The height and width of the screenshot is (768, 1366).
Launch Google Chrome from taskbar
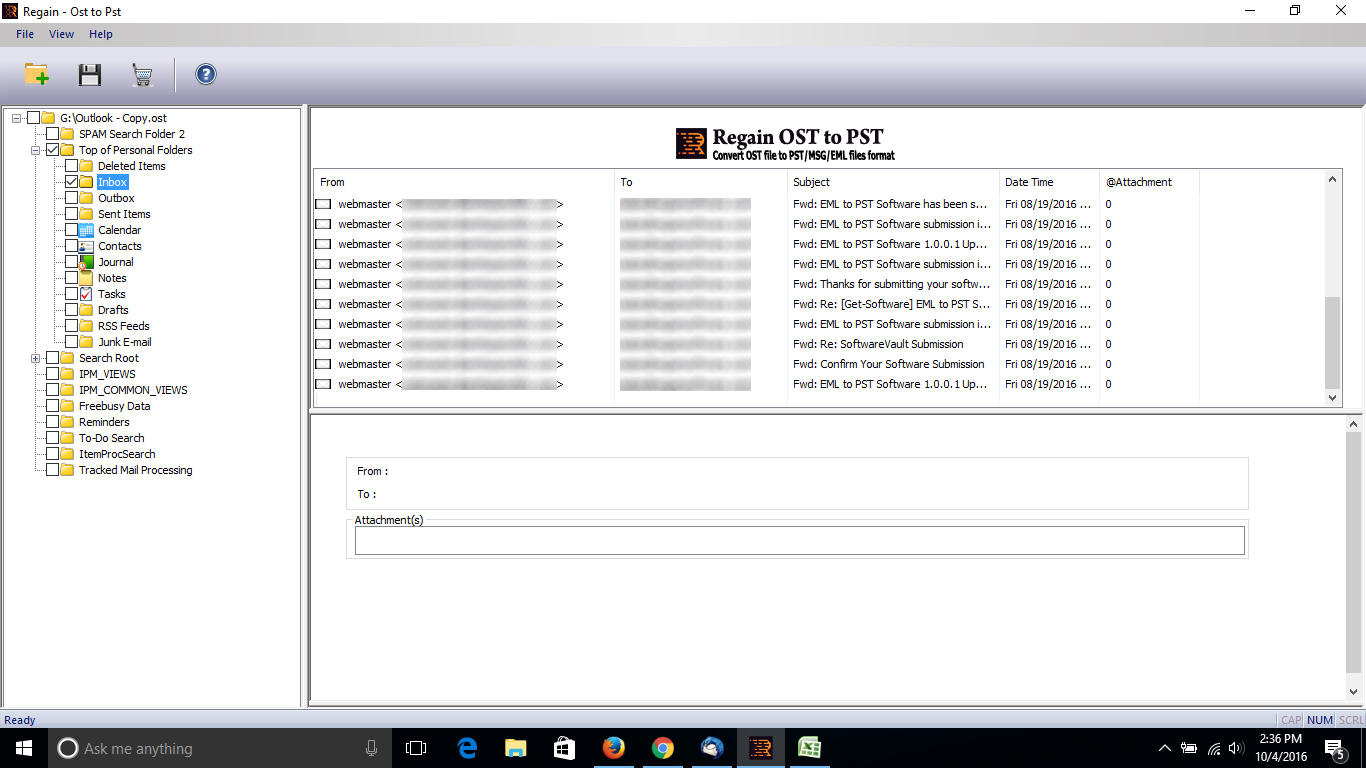(662, 748)
